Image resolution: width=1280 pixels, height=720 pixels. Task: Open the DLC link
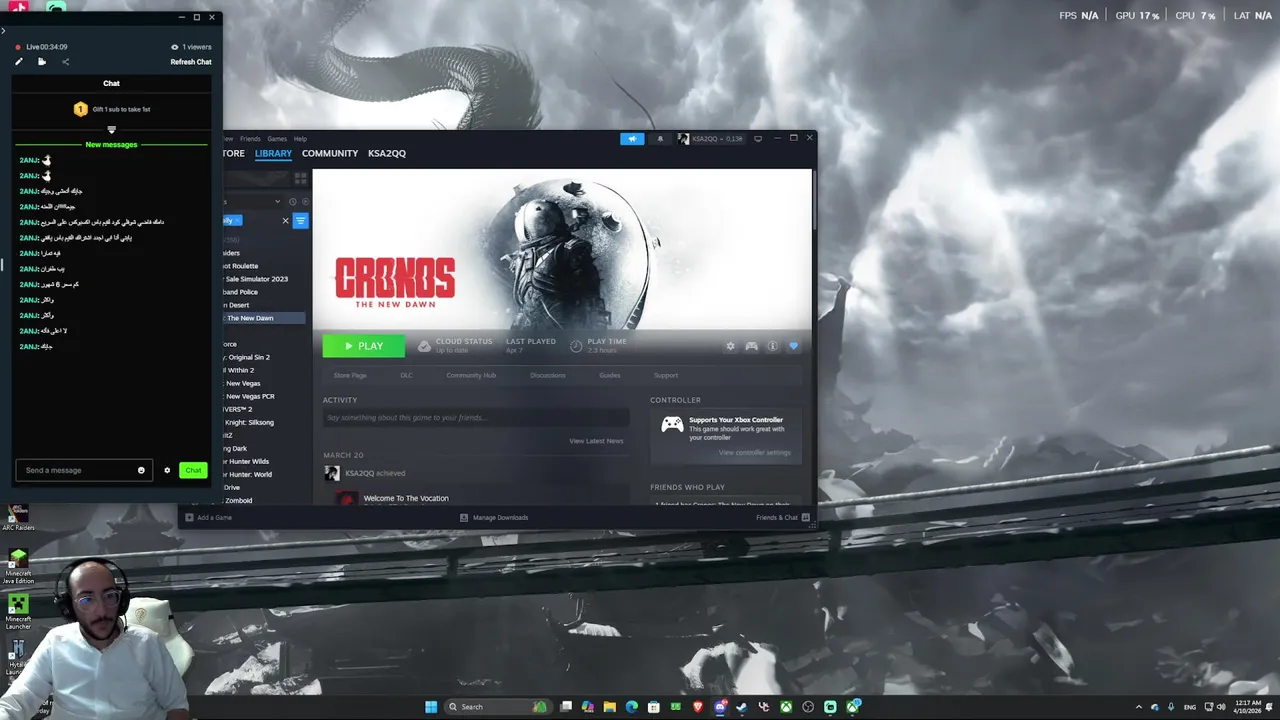coord(406,375)
